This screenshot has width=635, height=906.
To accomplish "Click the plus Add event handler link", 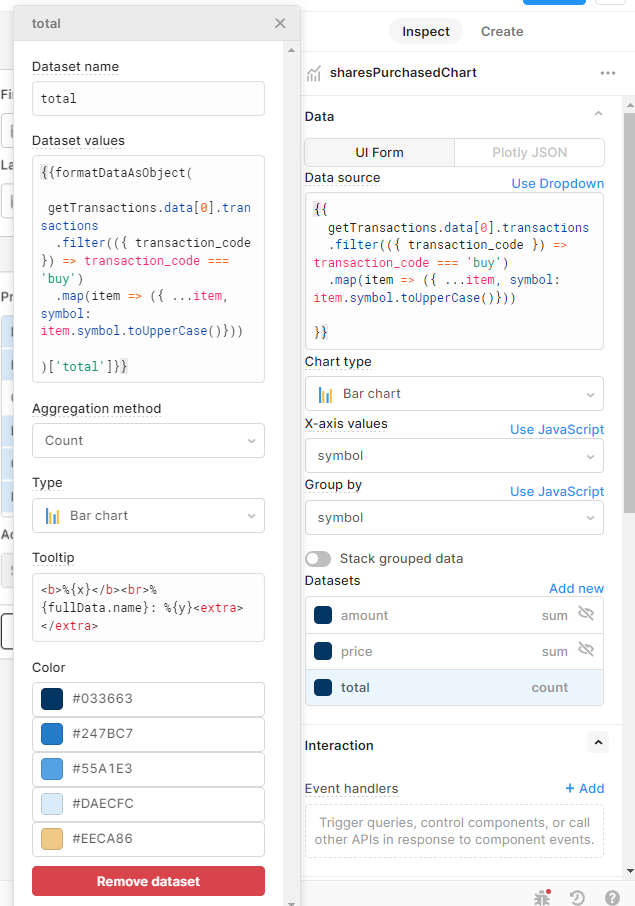I will click(x=584, y=789).
